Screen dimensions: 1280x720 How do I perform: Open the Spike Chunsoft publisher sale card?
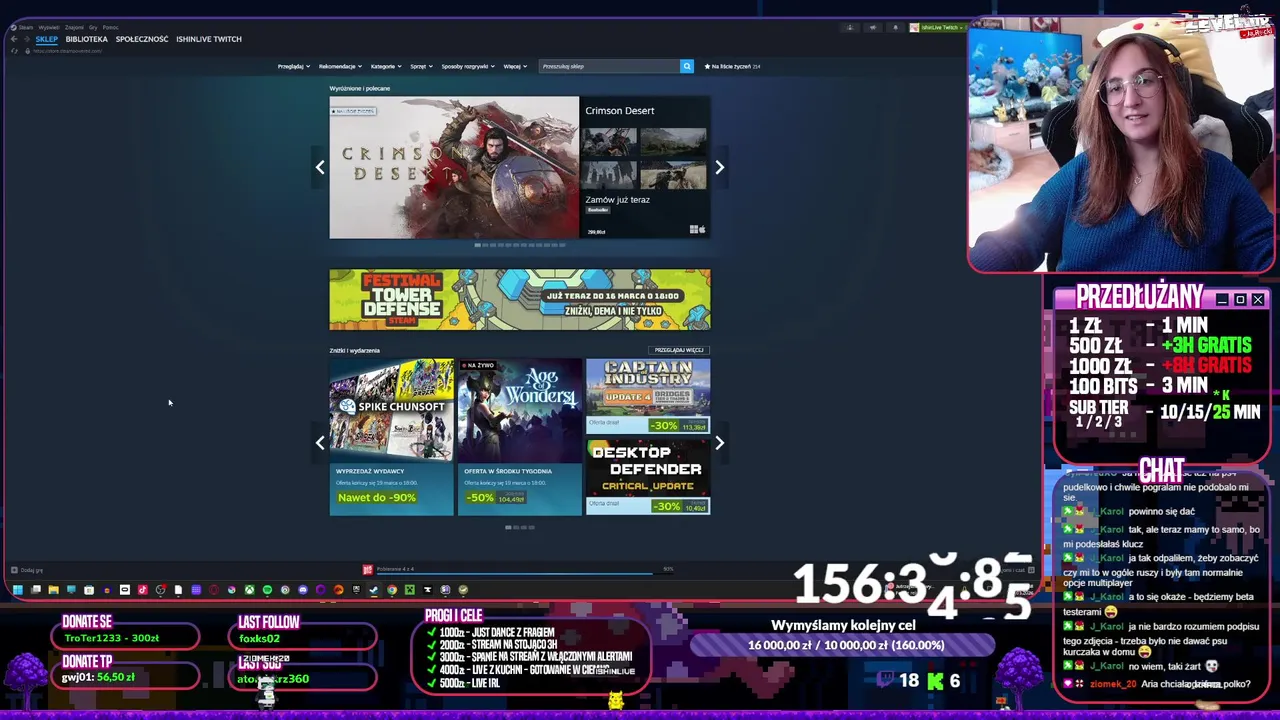[391, 437]
